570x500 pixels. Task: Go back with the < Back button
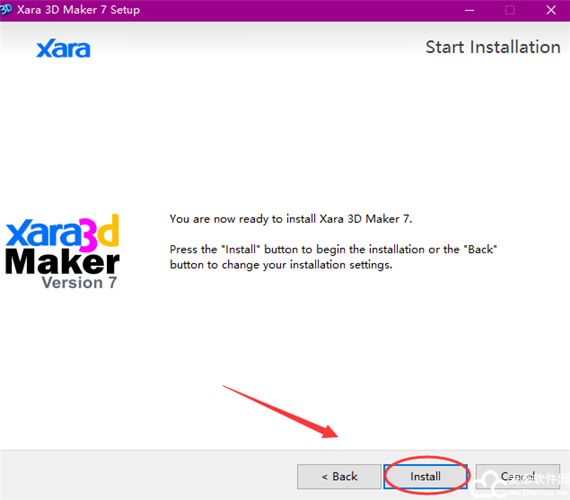[339, 476]
